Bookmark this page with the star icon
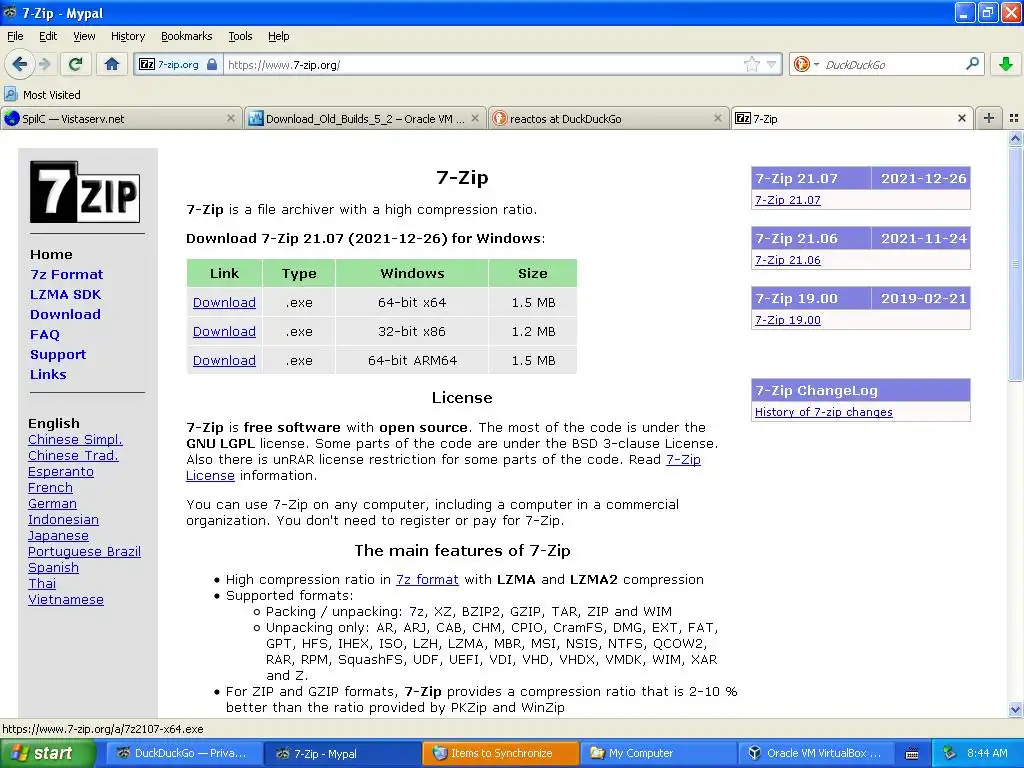The width and height of the screenshot is (1024, 768). click(x=752, y=64)
